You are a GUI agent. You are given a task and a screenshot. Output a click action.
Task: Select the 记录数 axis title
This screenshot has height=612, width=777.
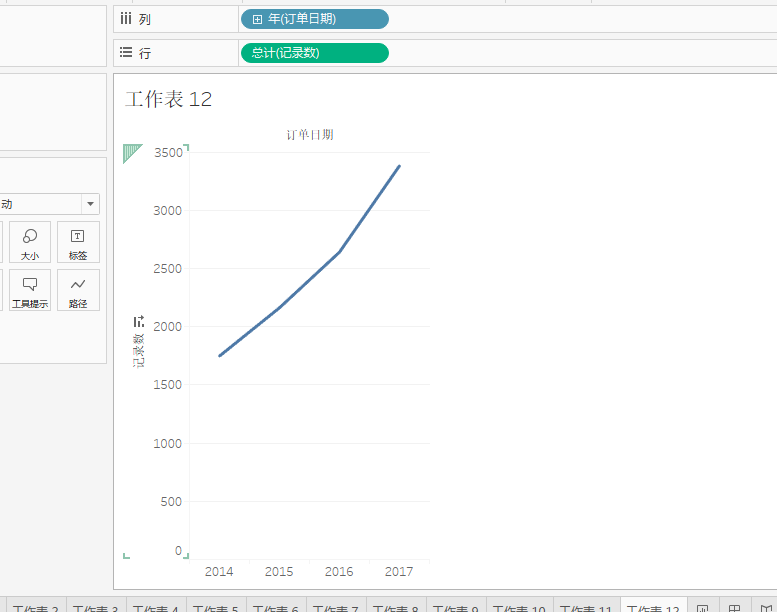[x=139, y=350]
